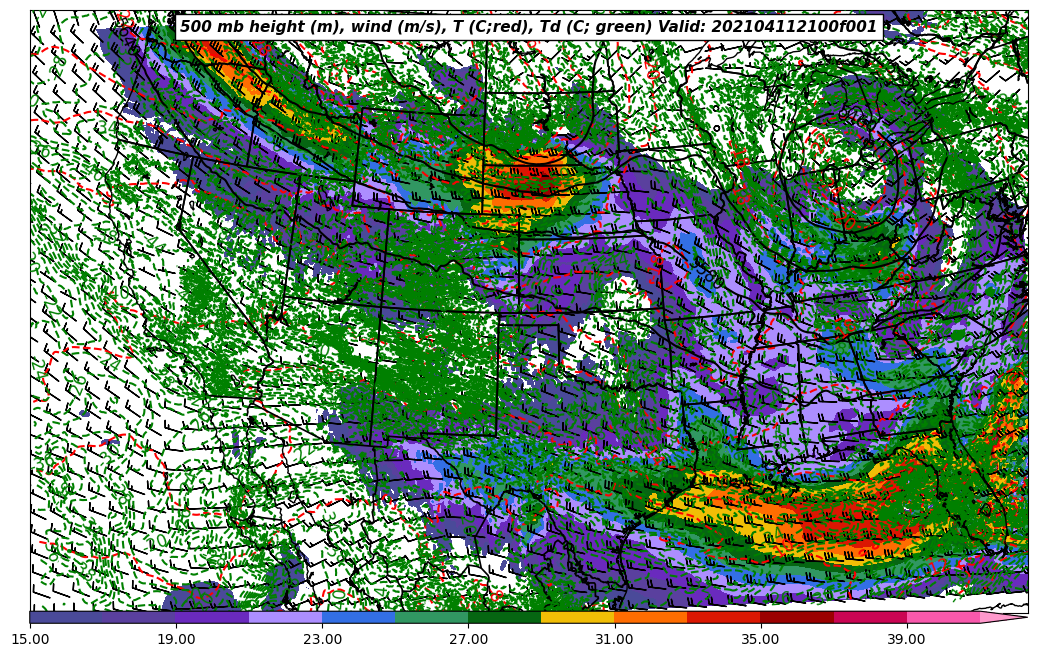The height and width of the screenshot is (657, 1037).
Task: Click the bright red colorbar segment before 35.00
Action: pyautogui.click(x=724, y=617)
